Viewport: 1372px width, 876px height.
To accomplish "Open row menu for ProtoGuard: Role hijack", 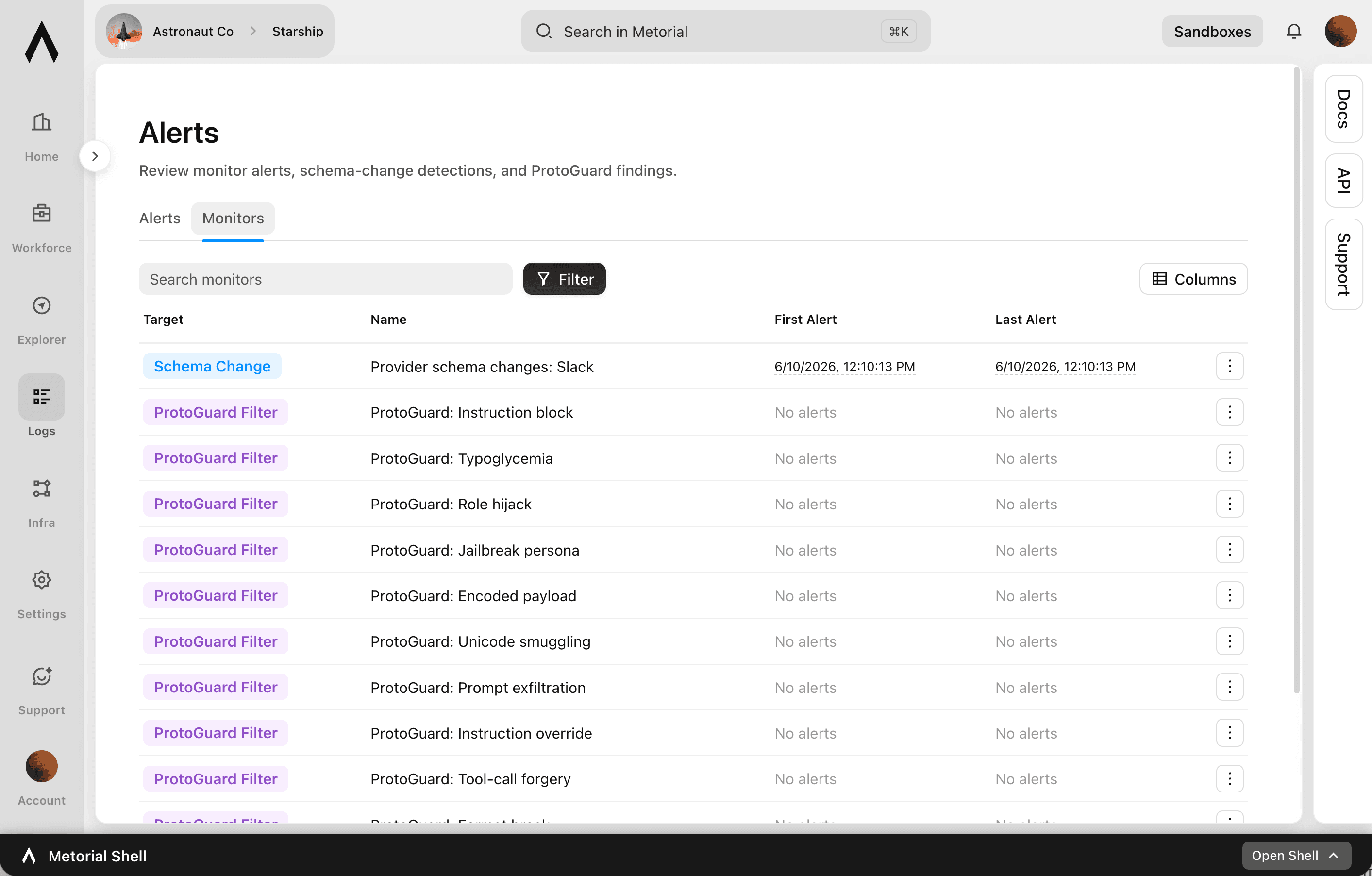I will (x=1229, y=503).
